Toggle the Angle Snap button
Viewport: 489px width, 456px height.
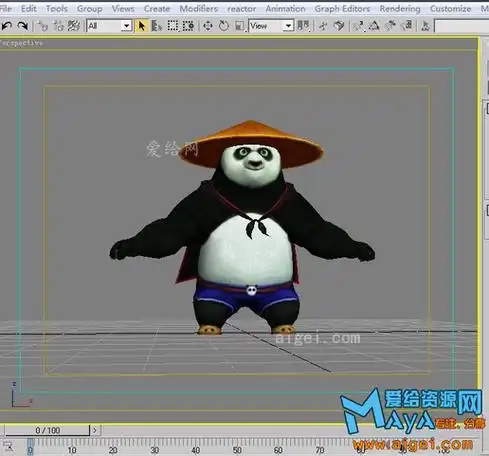tap(374, 26)
